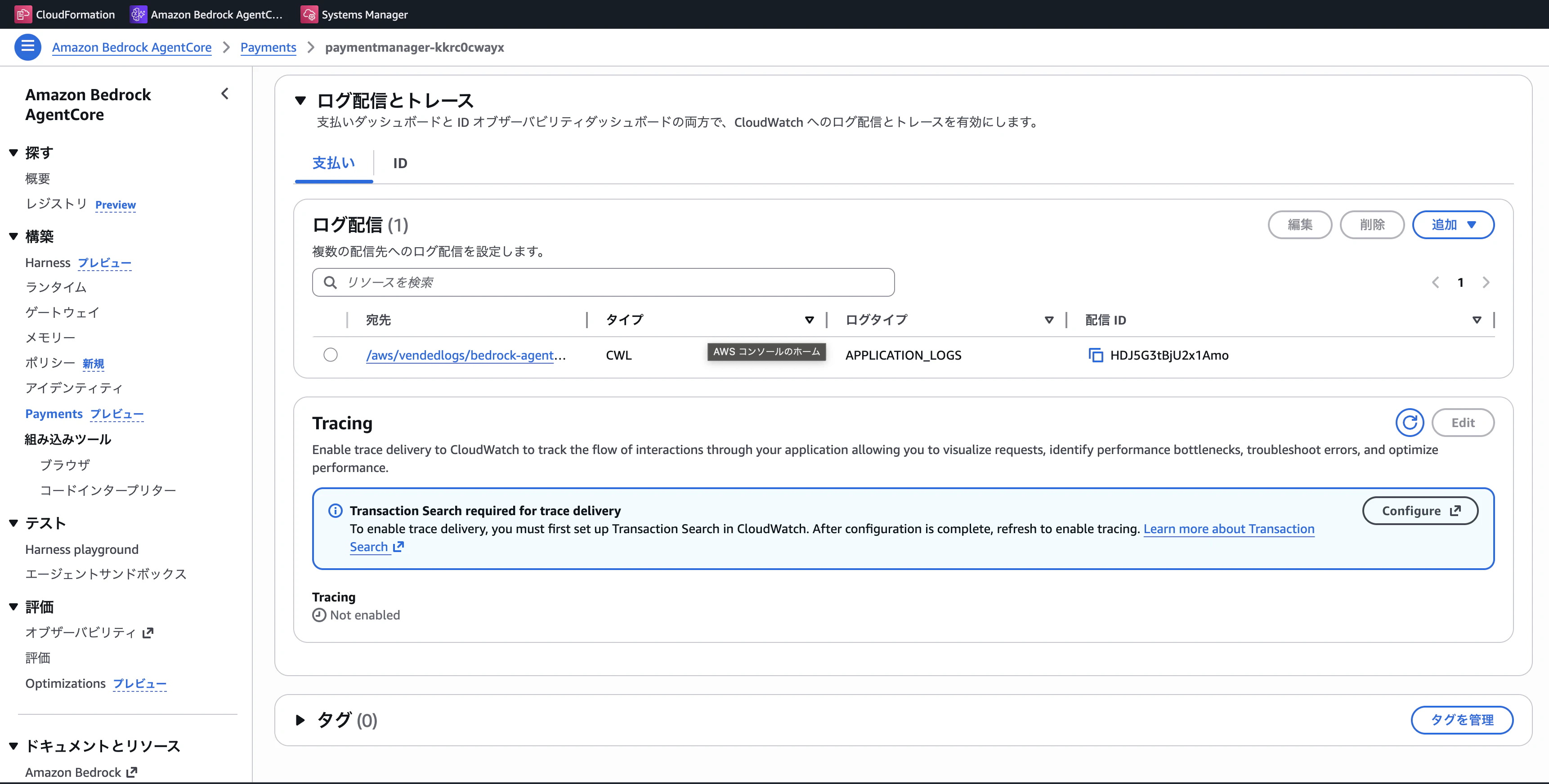
Task: Open メモリー in the sidebar
Action: pos(50,338)
